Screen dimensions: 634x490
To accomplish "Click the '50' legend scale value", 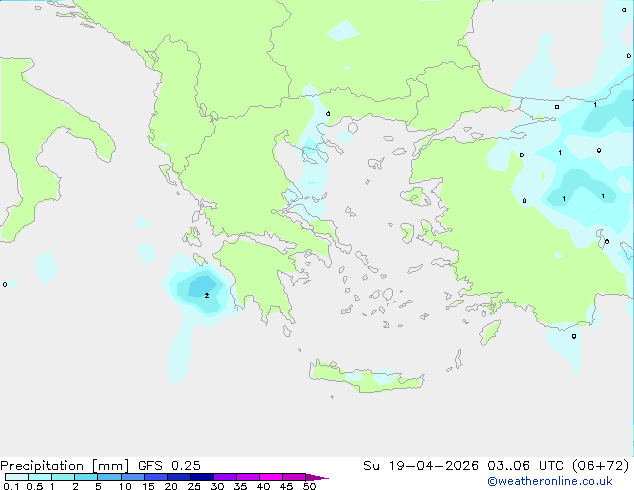I will pos(309,486).
